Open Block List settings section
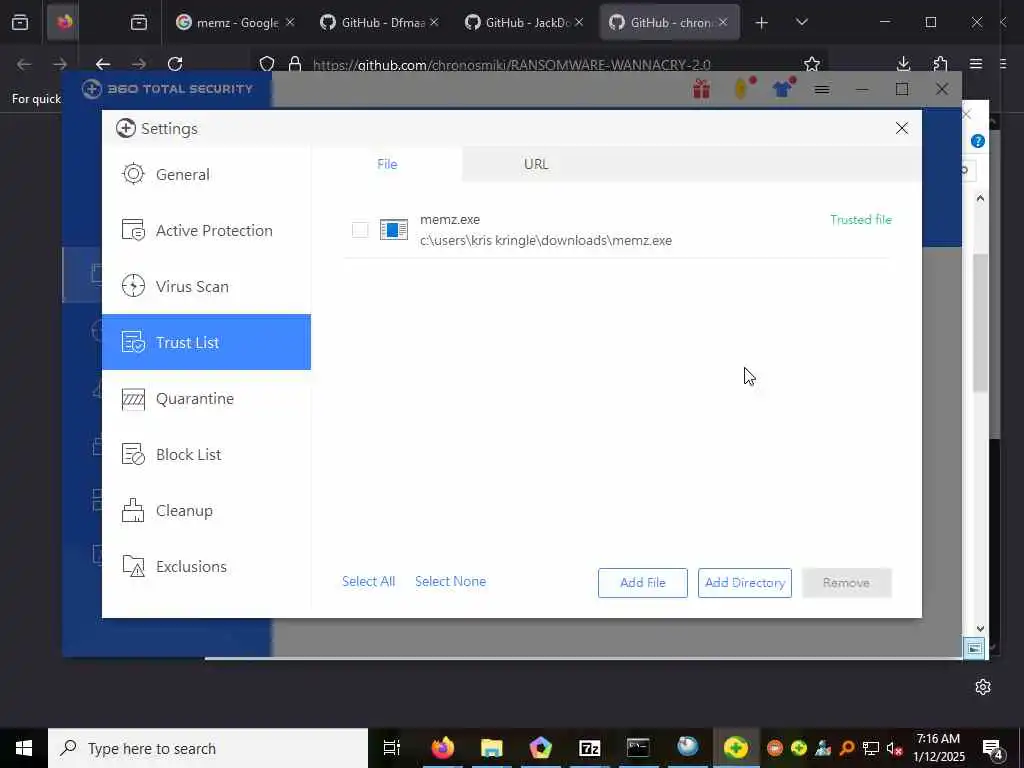This screenshot has height=768, width=1024. 206,455
